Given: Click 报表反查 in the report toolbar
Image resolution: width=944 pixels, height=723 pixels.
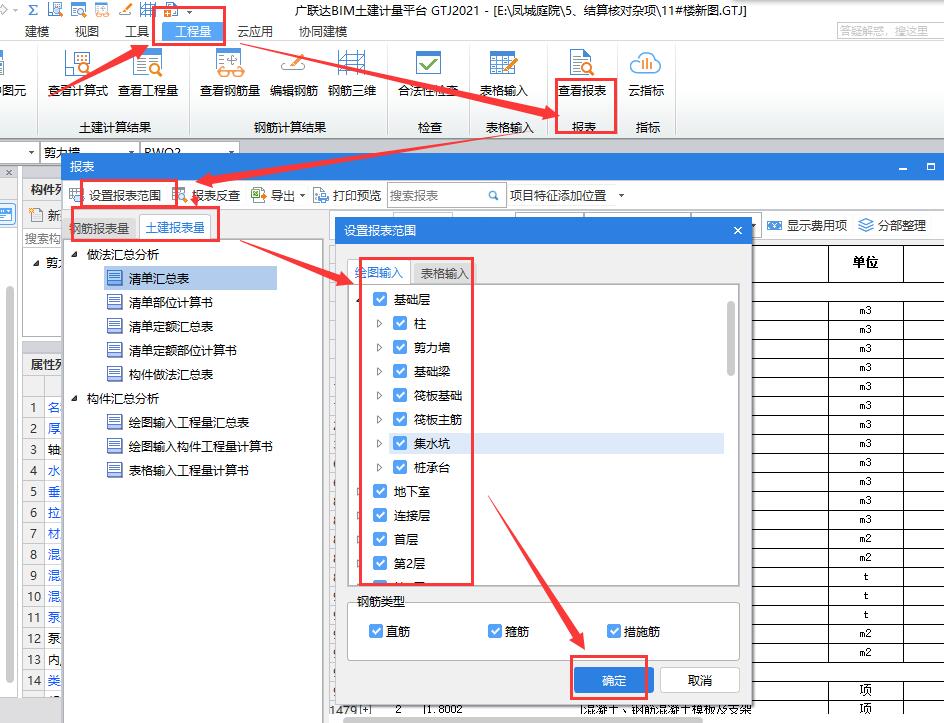Looking at the screenshot, I should coord(206,195).
